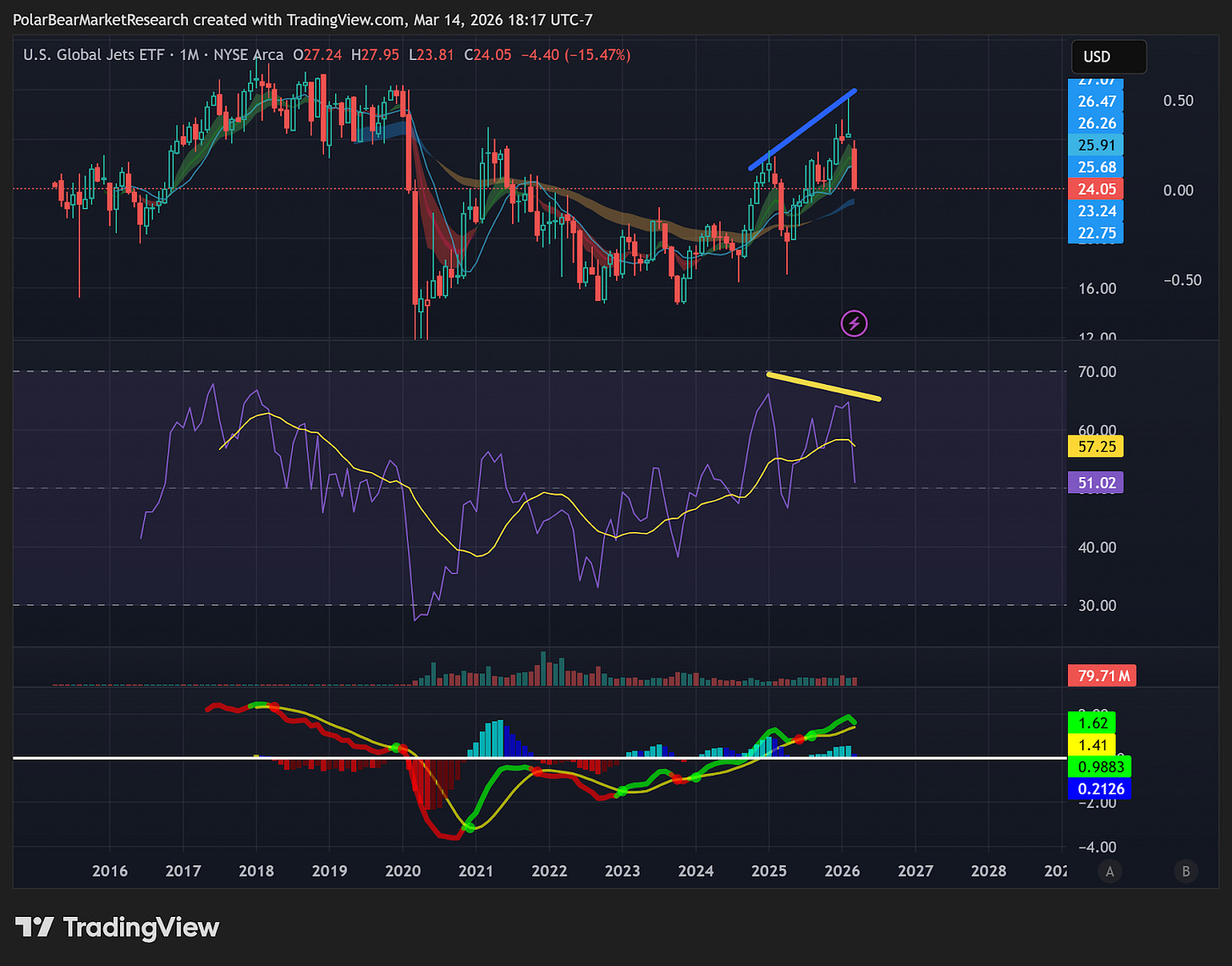1232x966 pixels.
Task: Open the USD currency selector
Action: 1108,57
